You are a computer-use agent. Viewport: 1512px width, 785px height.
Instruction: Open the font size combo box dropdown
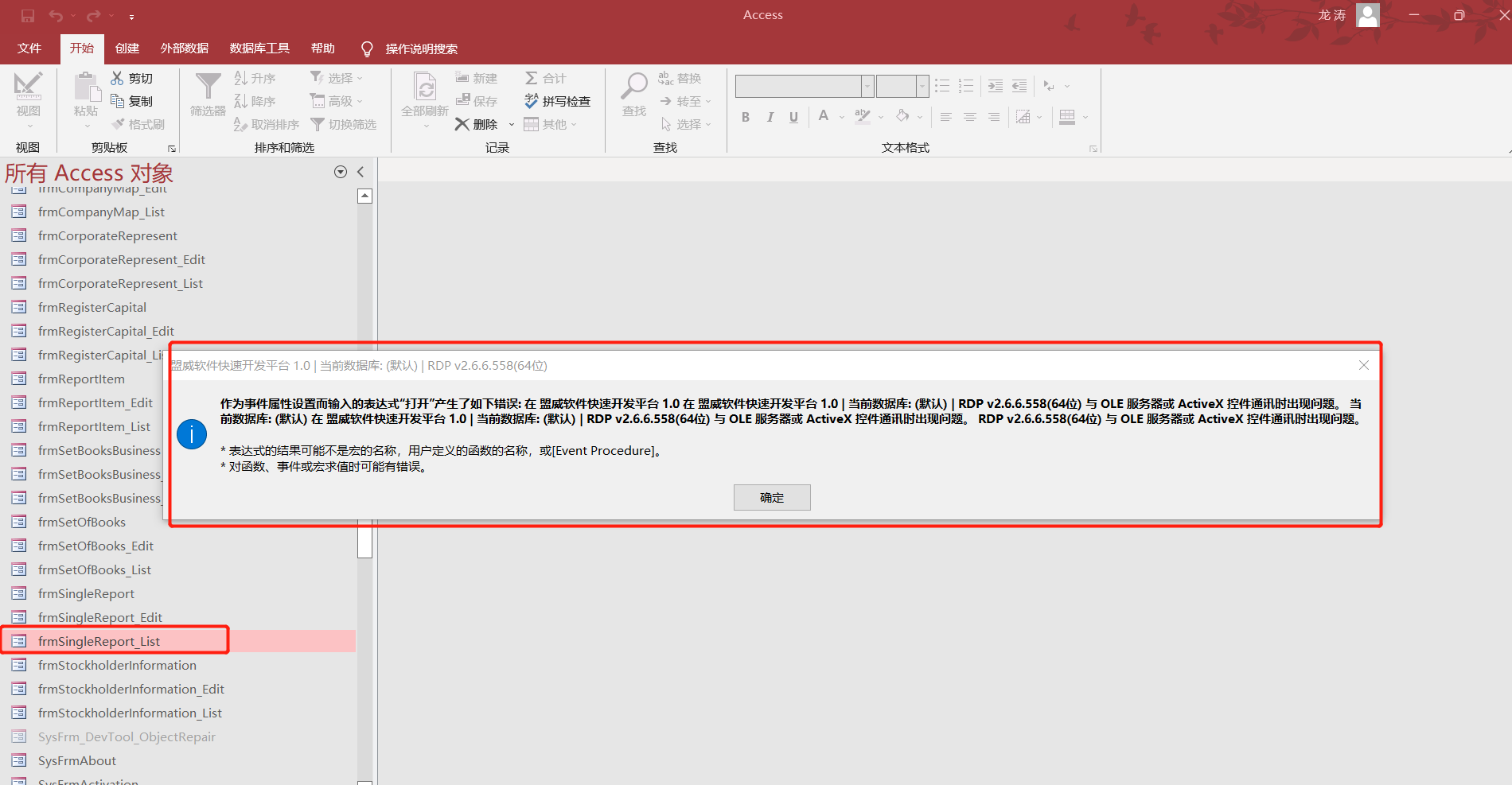point(922,86)
